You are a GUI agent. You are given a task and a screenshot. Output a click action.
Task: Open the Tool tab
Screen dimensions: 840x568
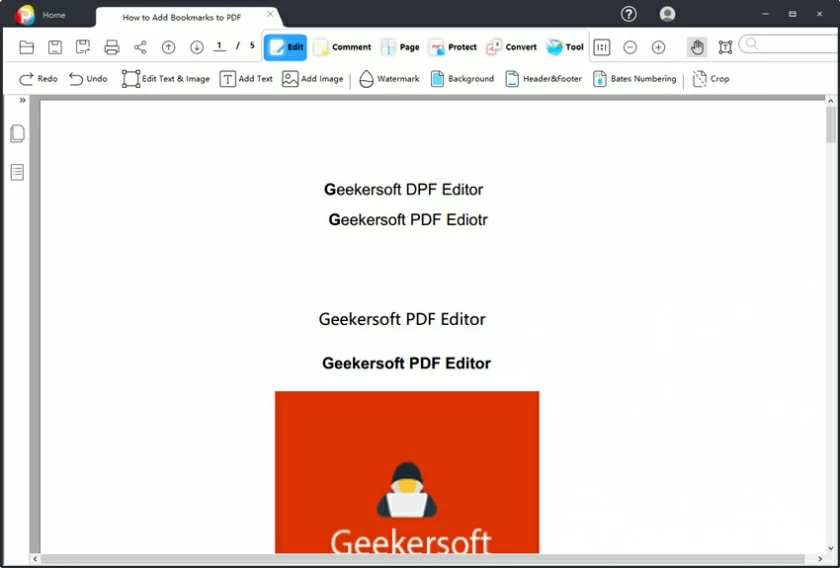pos(565,47)
